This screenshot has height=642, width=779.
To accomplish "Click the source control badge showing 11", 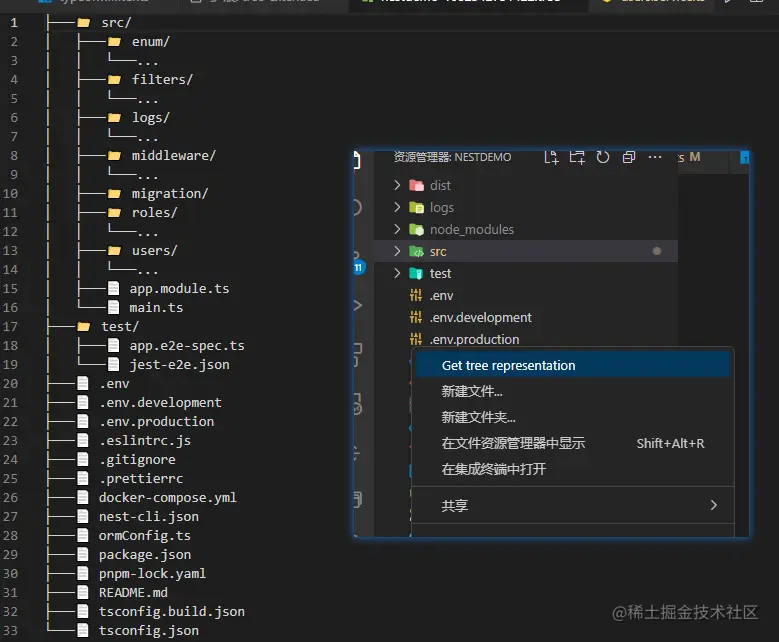I will pos(359,268).
